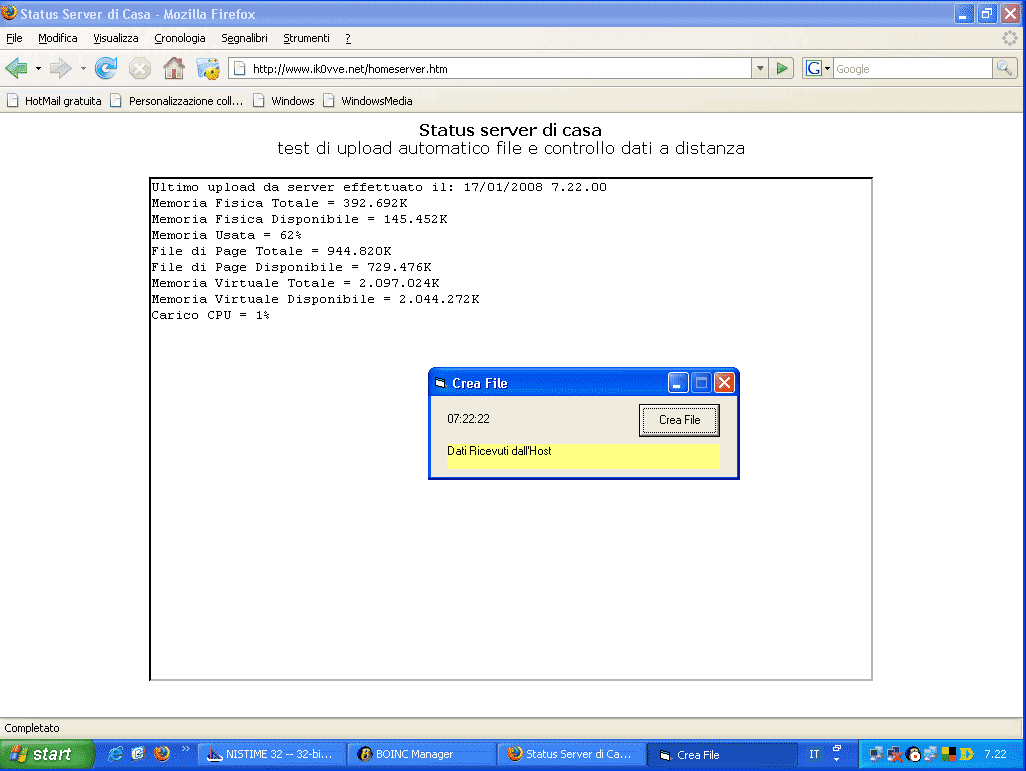Click the stop loading icon
The image size is (1026, 771).
coord(139,68)
